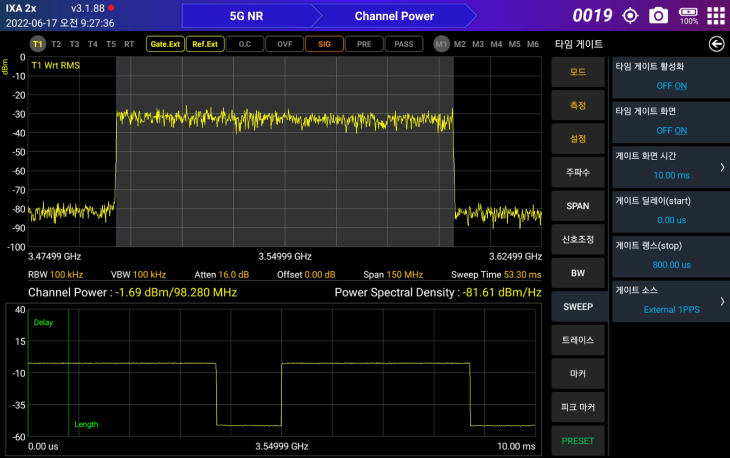The height and width of the screenshot is (458, 730).
Task: Click the Gate.Ext status indicator
Action: (x=164, y=44)
